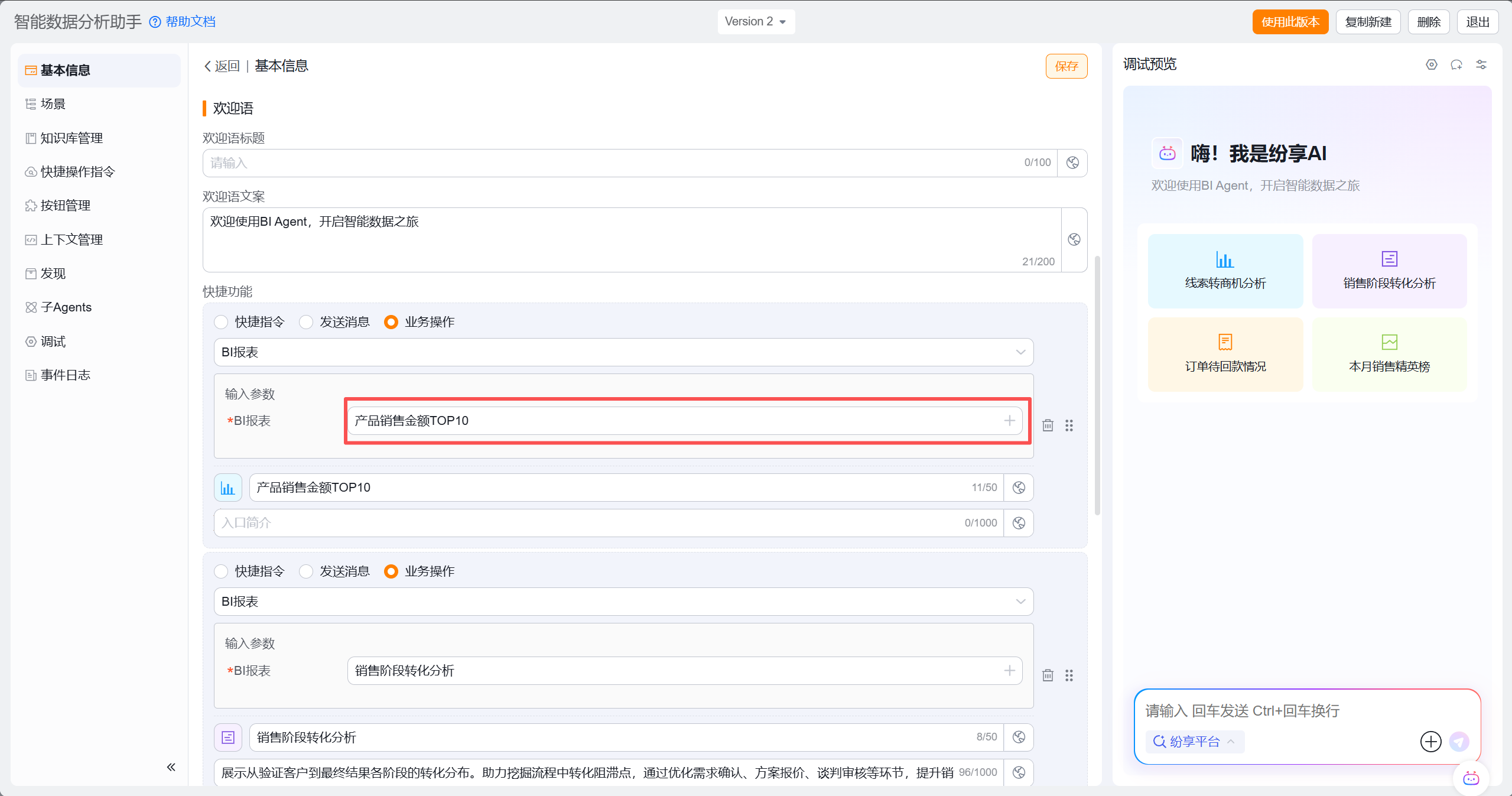The height and width of the screenshot is (796, 1512).
Task: Collapse the left sidebar with double-chevron icon
Action: [171, 767]
